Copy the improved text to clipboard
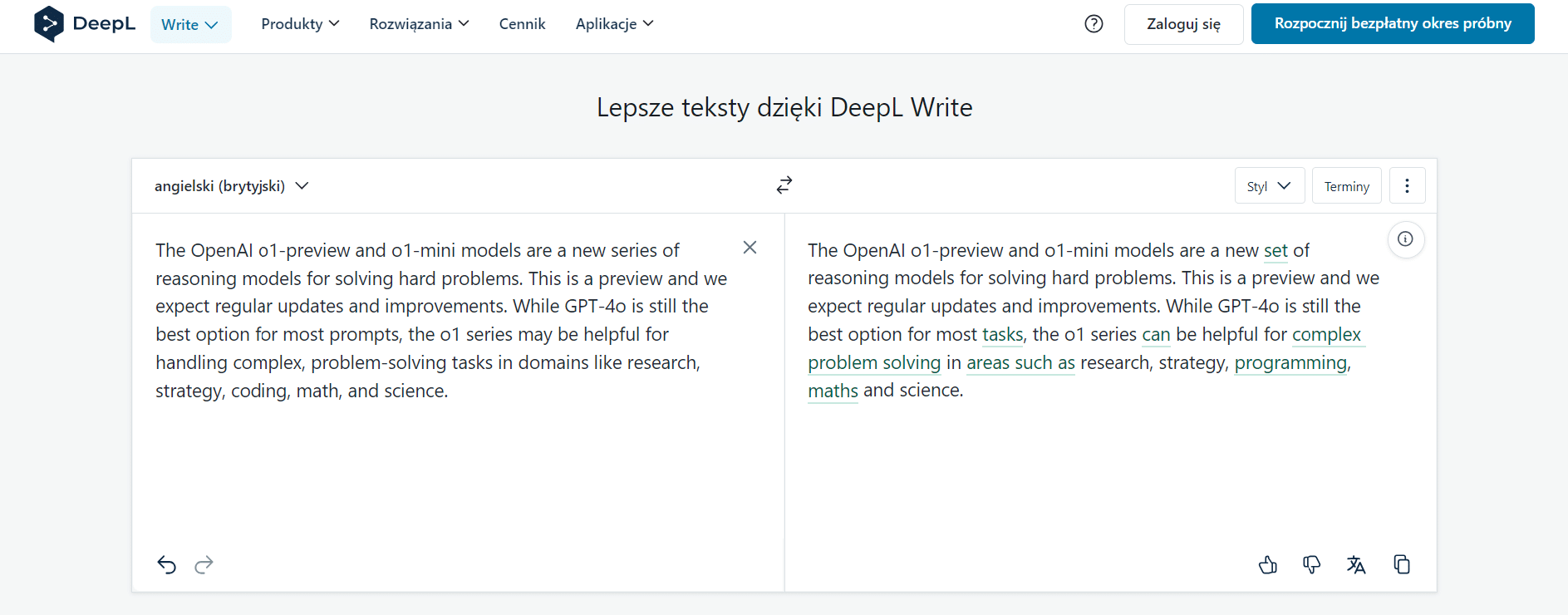Screen dimensions: 1568x615 pyautogui.click(x=1402, y=565)
